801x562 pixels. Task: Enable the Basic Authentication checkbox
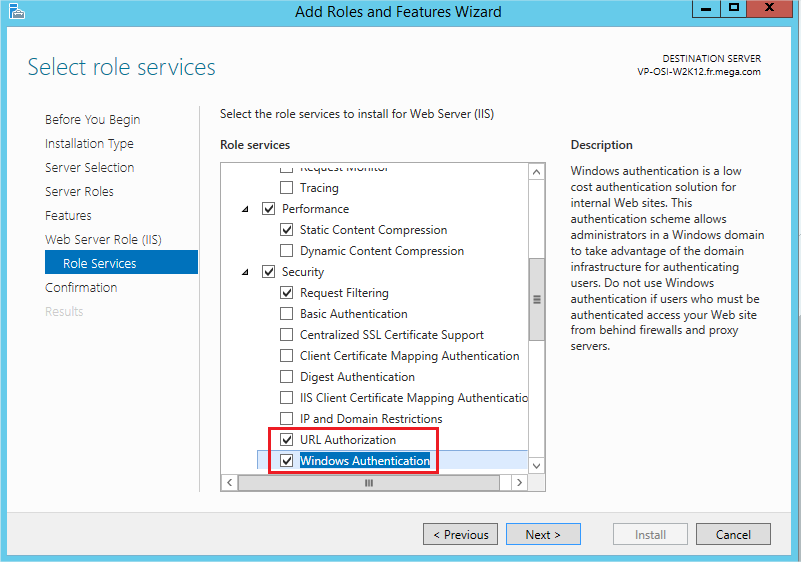[287, 314]
